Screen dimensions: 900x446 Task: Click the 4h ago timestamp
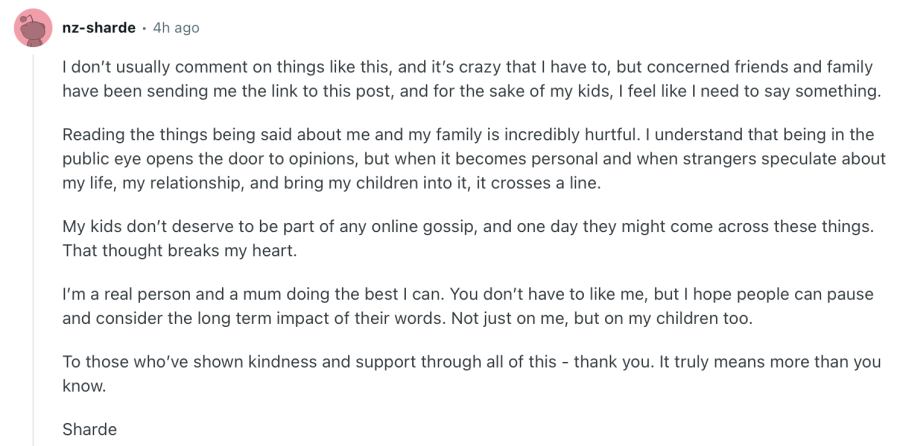tap(176, 28)
